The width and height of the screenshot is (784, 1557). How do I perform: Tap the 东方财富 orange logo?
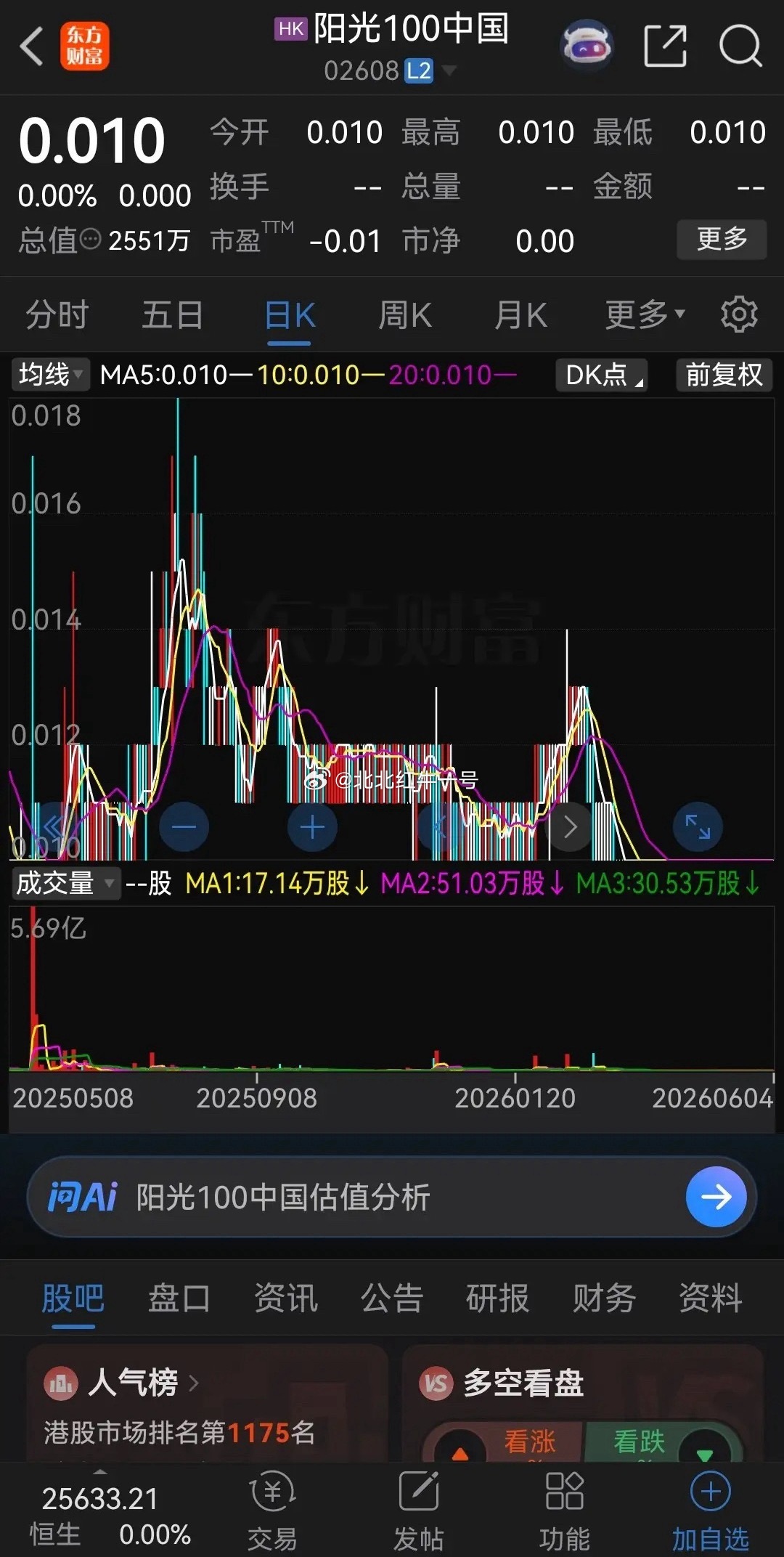[x=84, y=46]
